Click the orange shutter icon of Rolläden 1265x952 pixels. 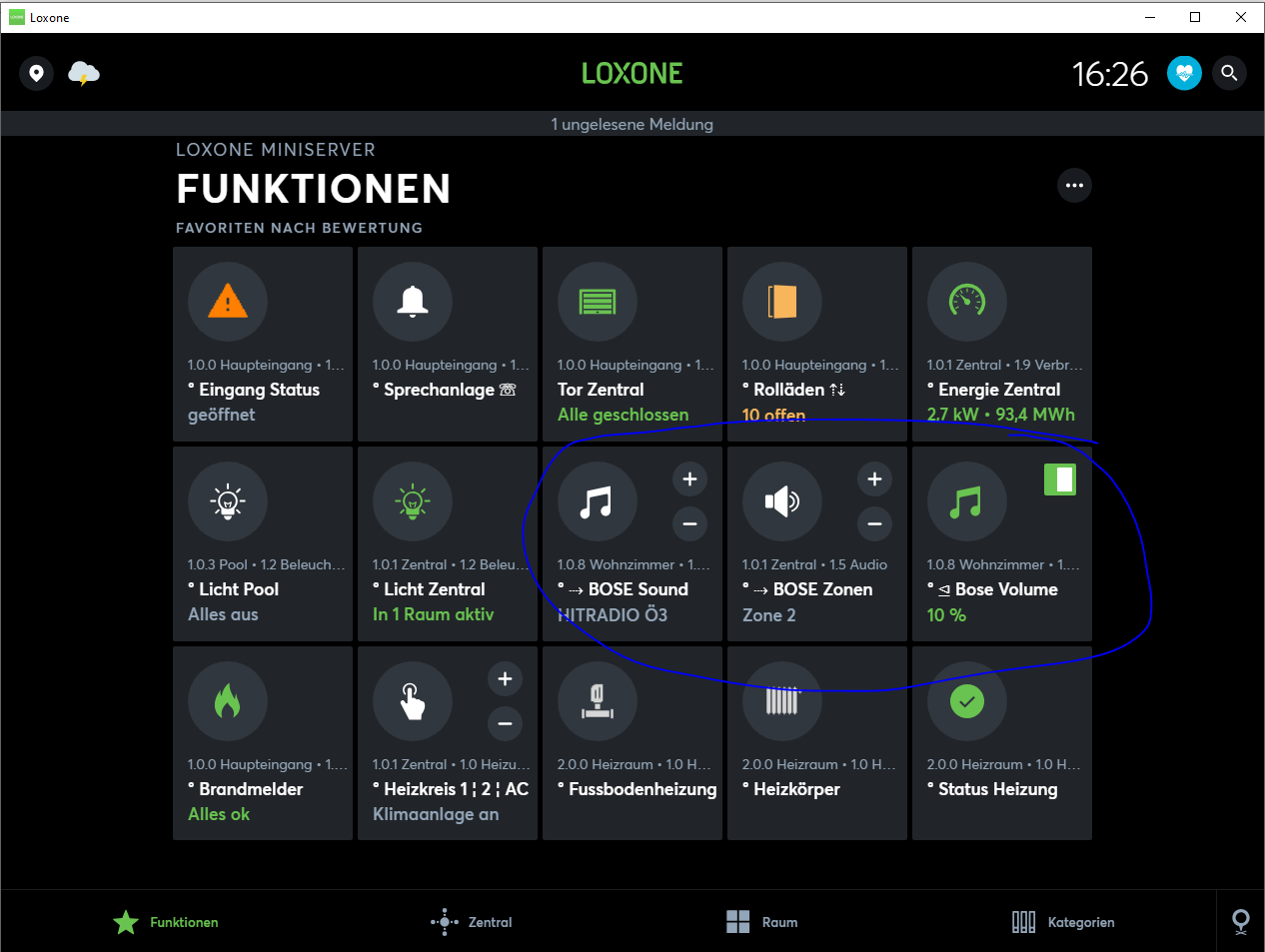(x=782, y=301)
